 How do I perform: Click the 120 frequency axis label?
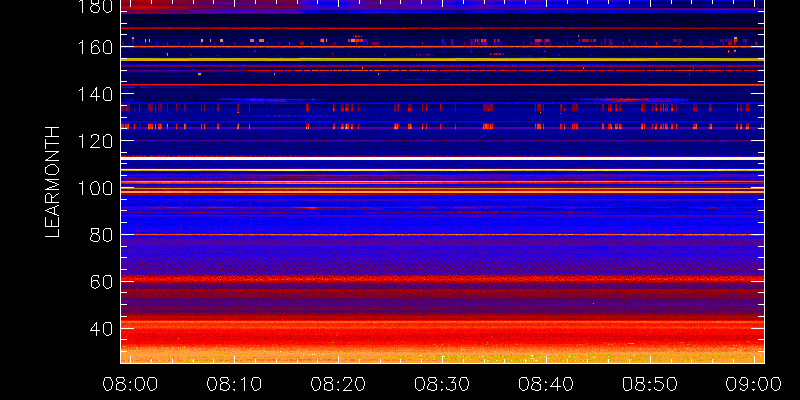(x=95, y=141)
